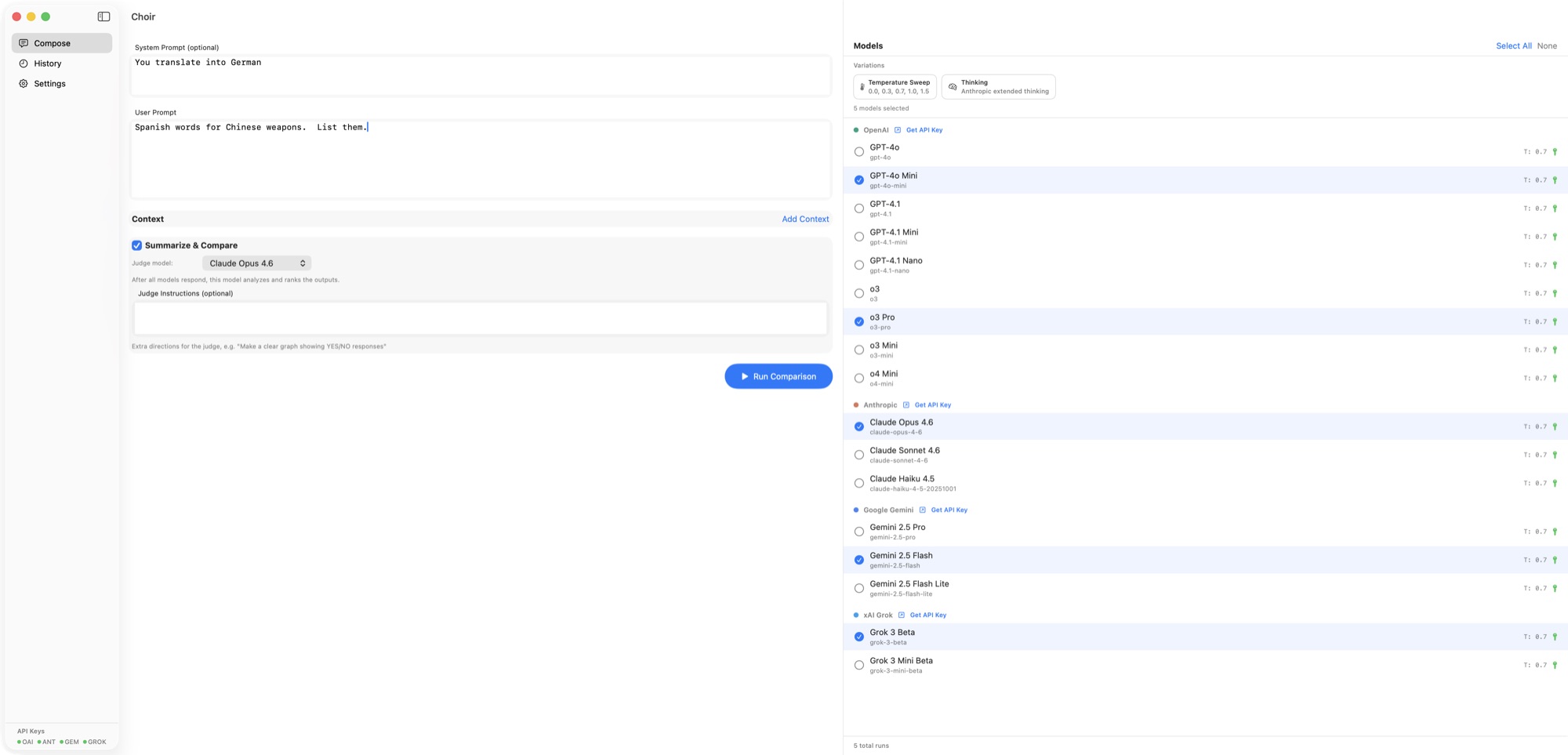Click the '5 total runs' status text
Image resolution: width=1568 pixels, height=755 pixels.
(x=871, y=746)
